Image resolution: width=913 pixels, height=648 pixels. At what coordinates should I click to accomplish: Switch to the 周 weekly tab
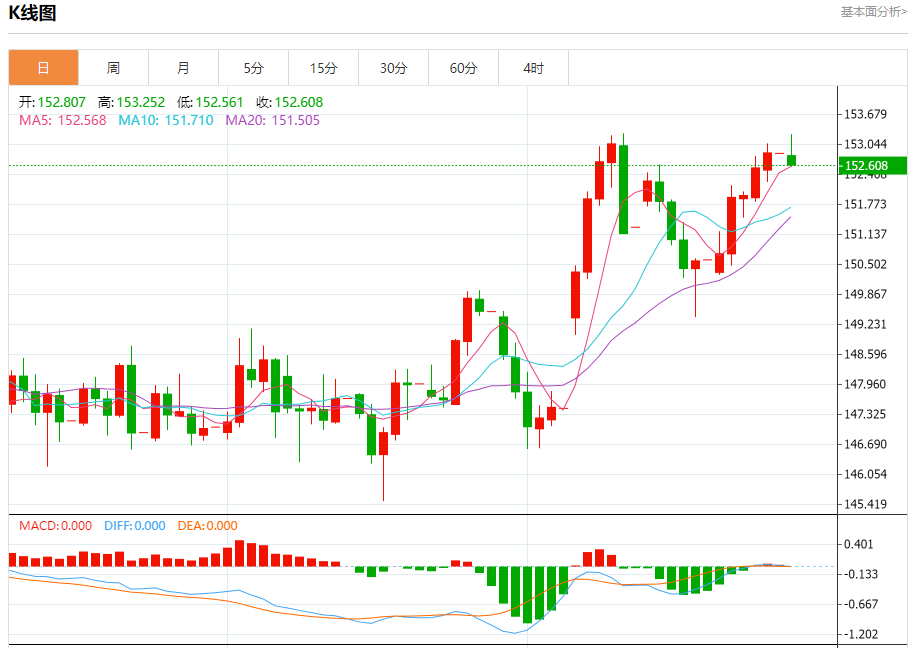114,68
